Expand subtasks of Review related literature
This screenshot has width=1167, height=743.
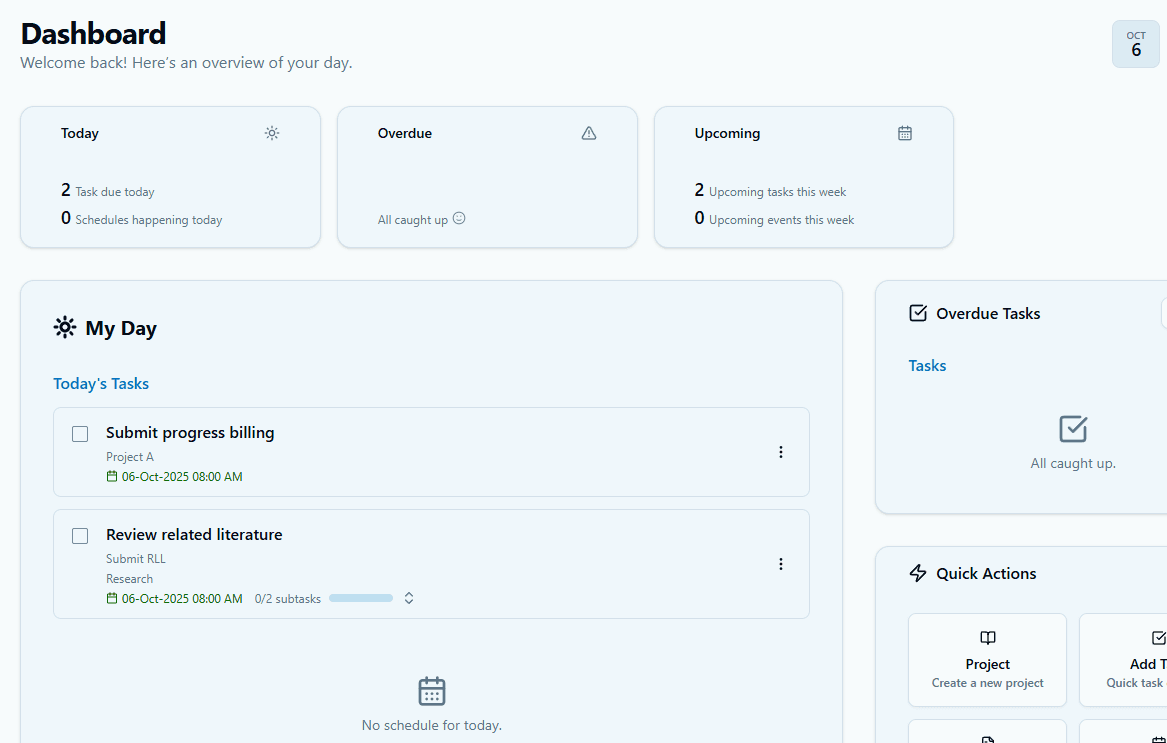[x=409, y=598]
